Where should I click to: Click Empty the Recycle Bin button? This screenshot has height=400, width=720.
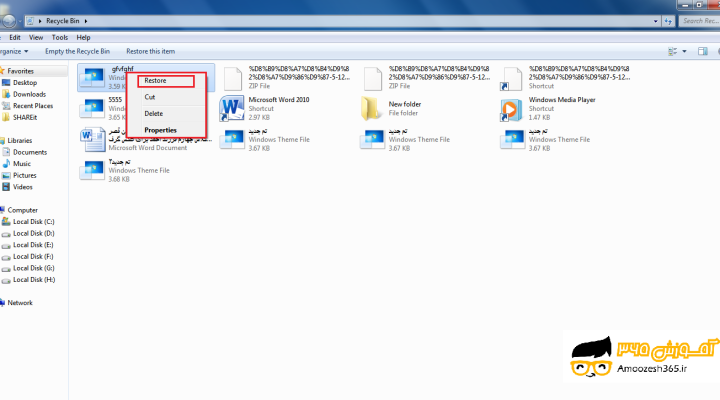click(77, 51)
